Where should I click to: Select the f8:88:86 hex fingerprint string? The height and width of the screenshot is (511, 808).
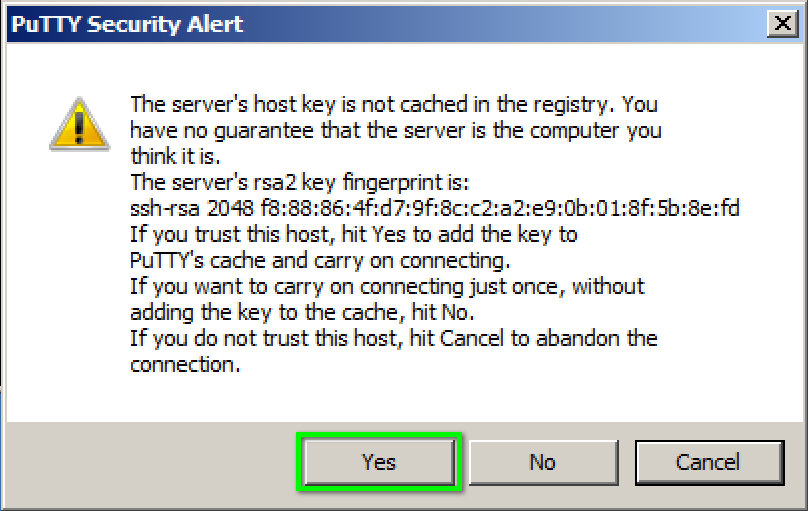(500, 208)
